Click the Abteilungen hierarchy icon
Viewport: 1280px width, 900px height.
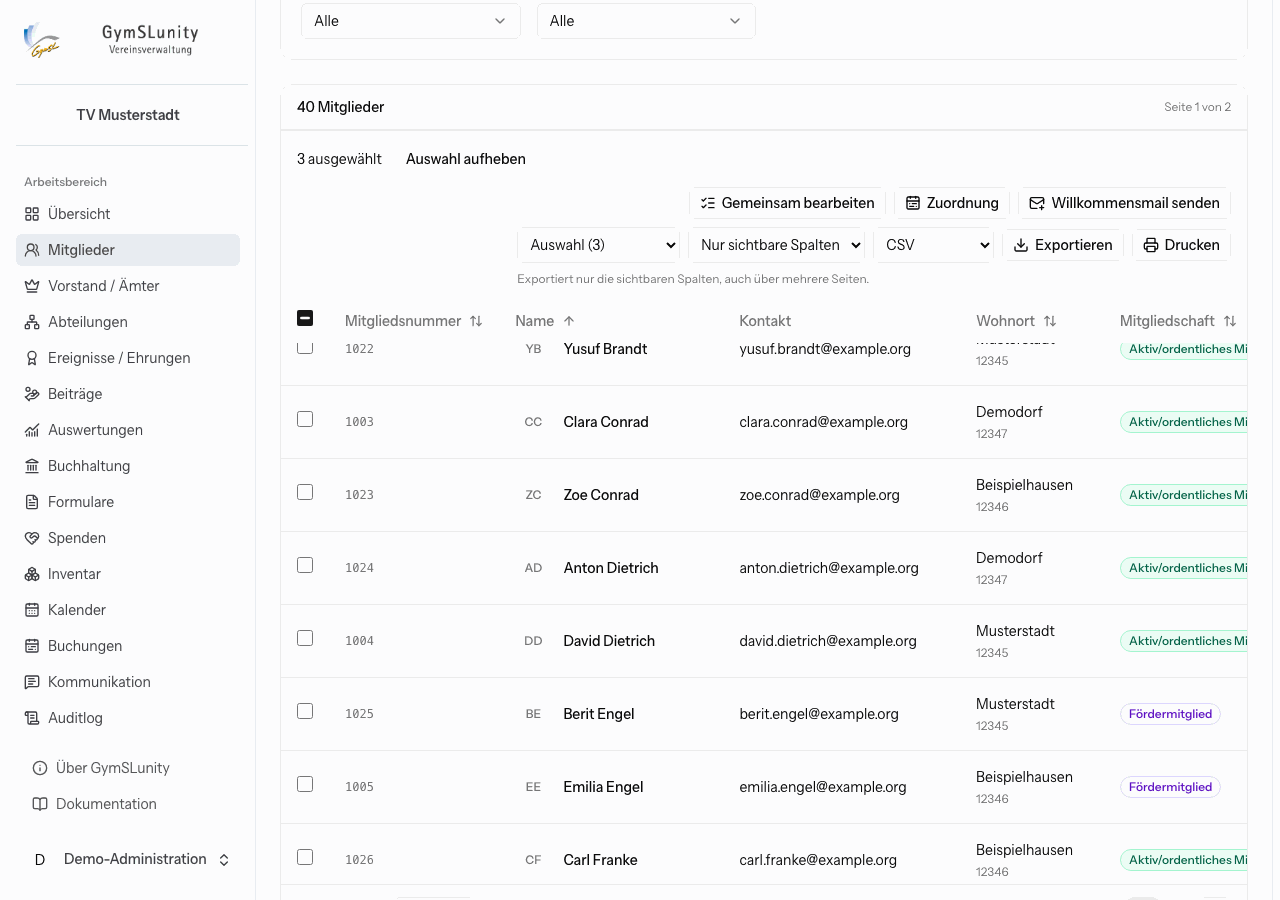32,322
